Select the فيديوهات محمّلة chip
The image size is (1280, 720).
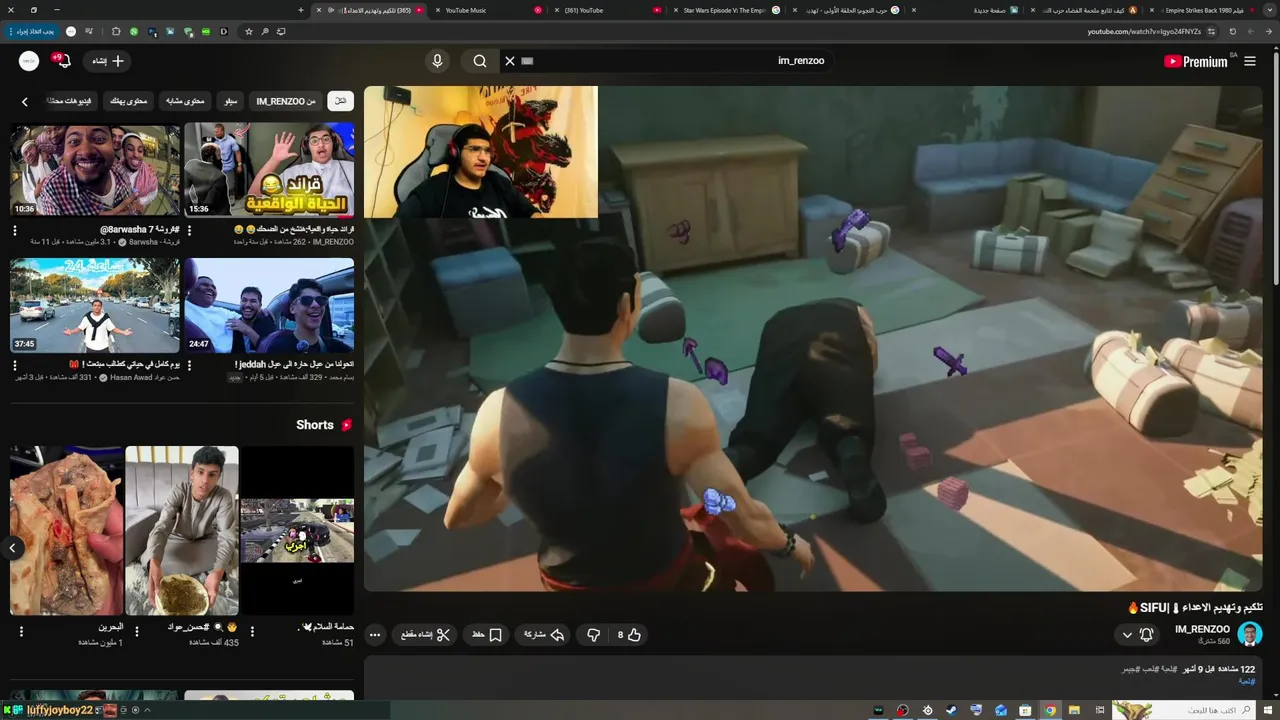tap(70, 101)
